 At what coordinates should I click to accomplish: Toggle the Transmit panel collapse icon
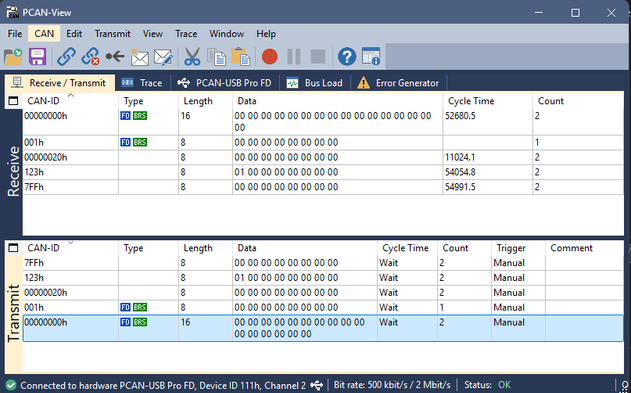[13, 248]
